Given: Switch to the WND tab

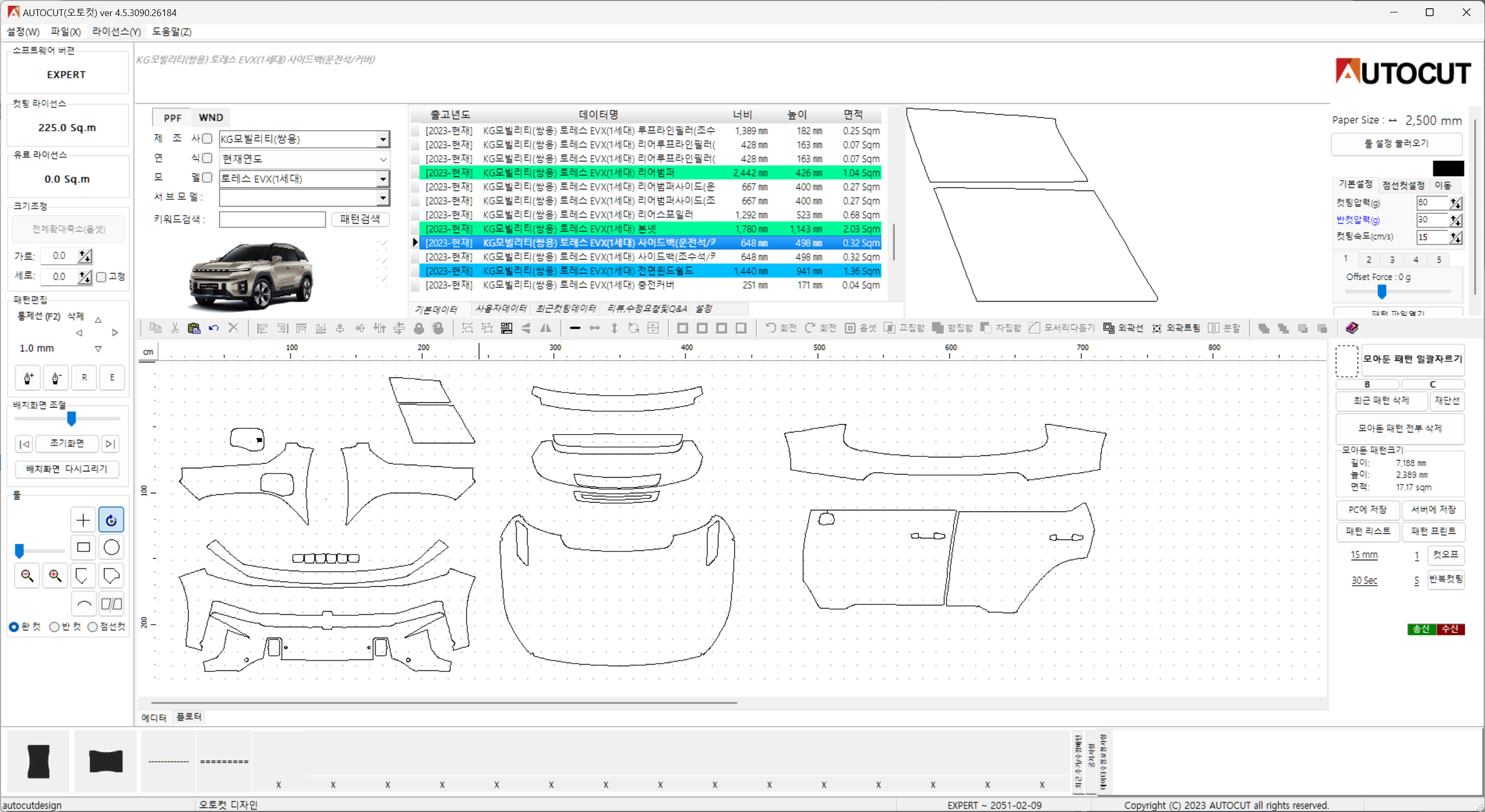Looking at the screenshot, I should (x=211, y=117).
